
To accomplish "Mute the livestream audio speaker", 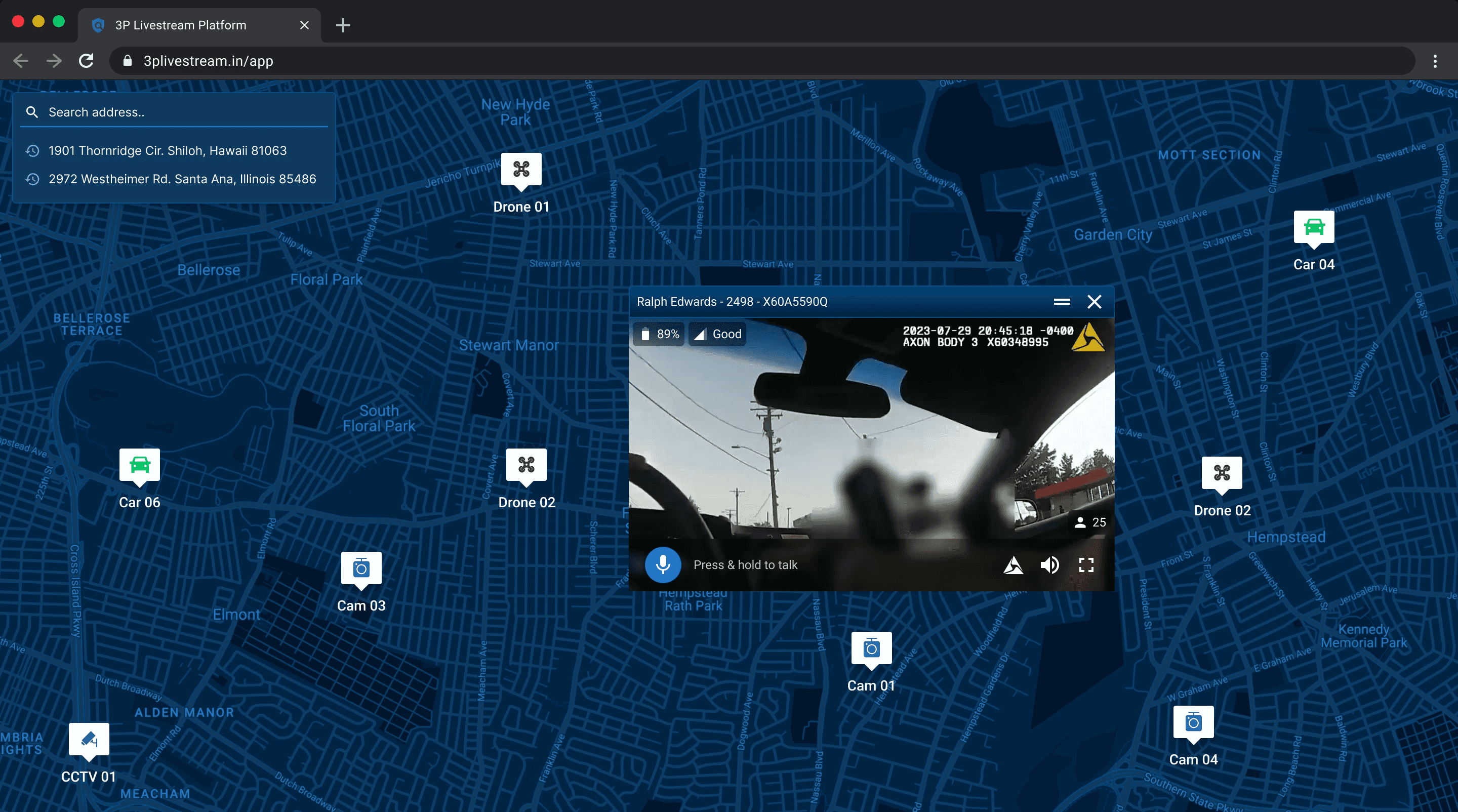I will coord(1049,565).
